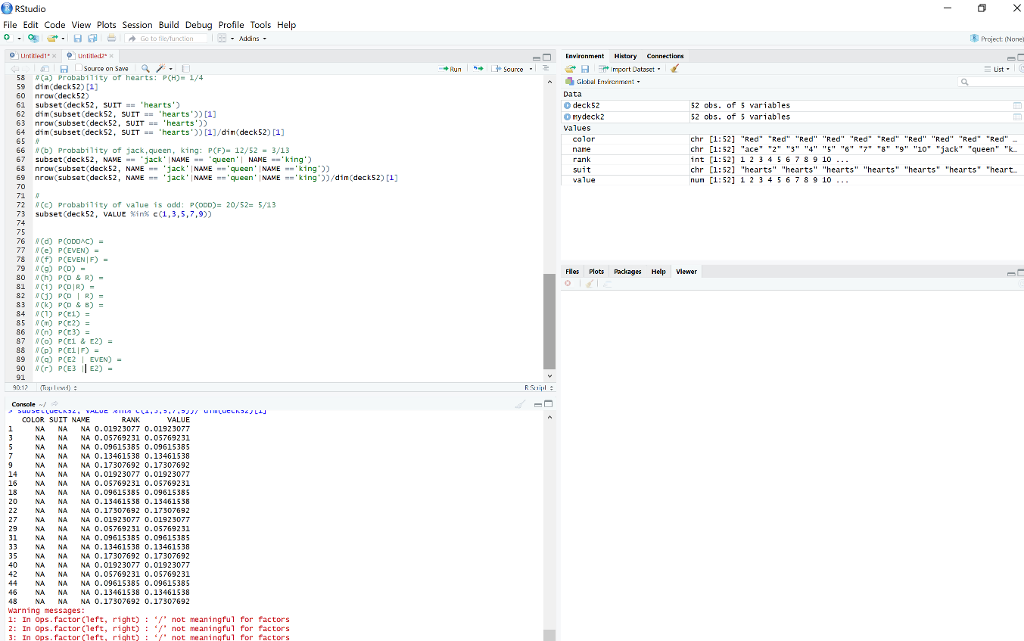Click the broom icon to clear environment objects
The width and height of the screenshot is (1024, 641).
pyautogui.click(x=675, y=69)
